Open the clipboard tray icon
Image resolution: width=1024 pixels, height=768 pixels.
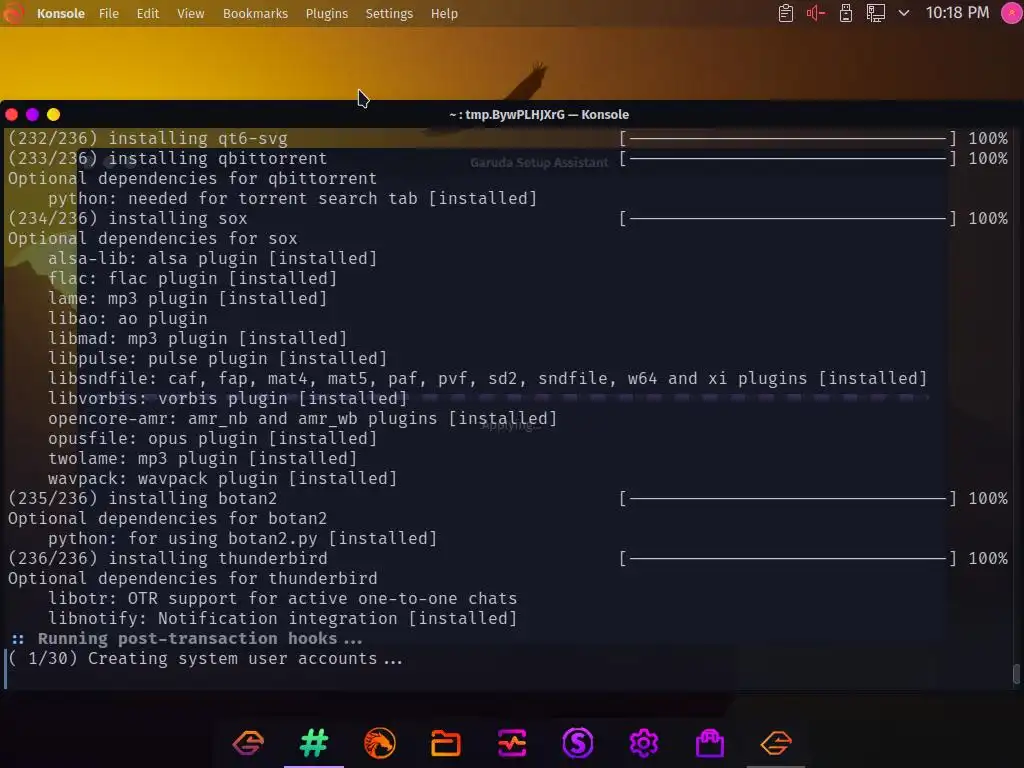[x=786, y=13]
